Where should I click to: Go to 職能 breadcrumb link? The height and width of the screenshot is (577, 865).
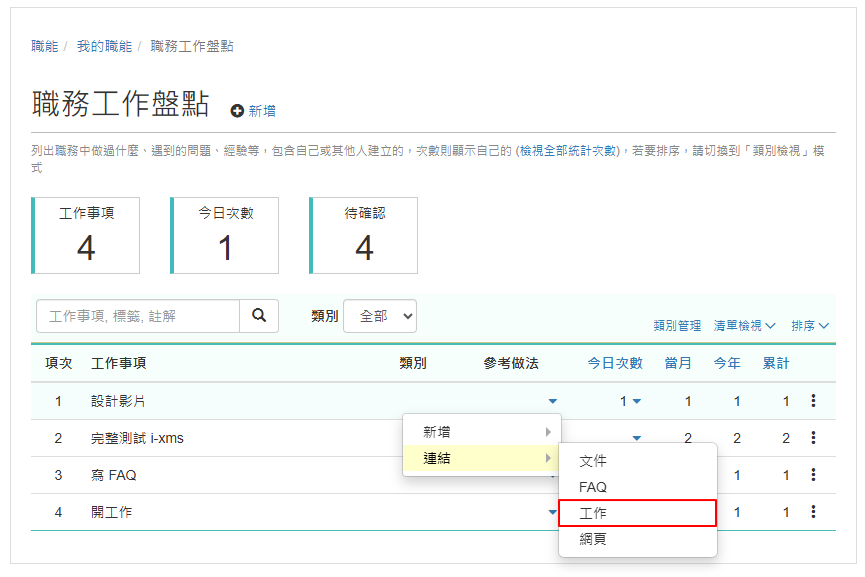point(45,46)
